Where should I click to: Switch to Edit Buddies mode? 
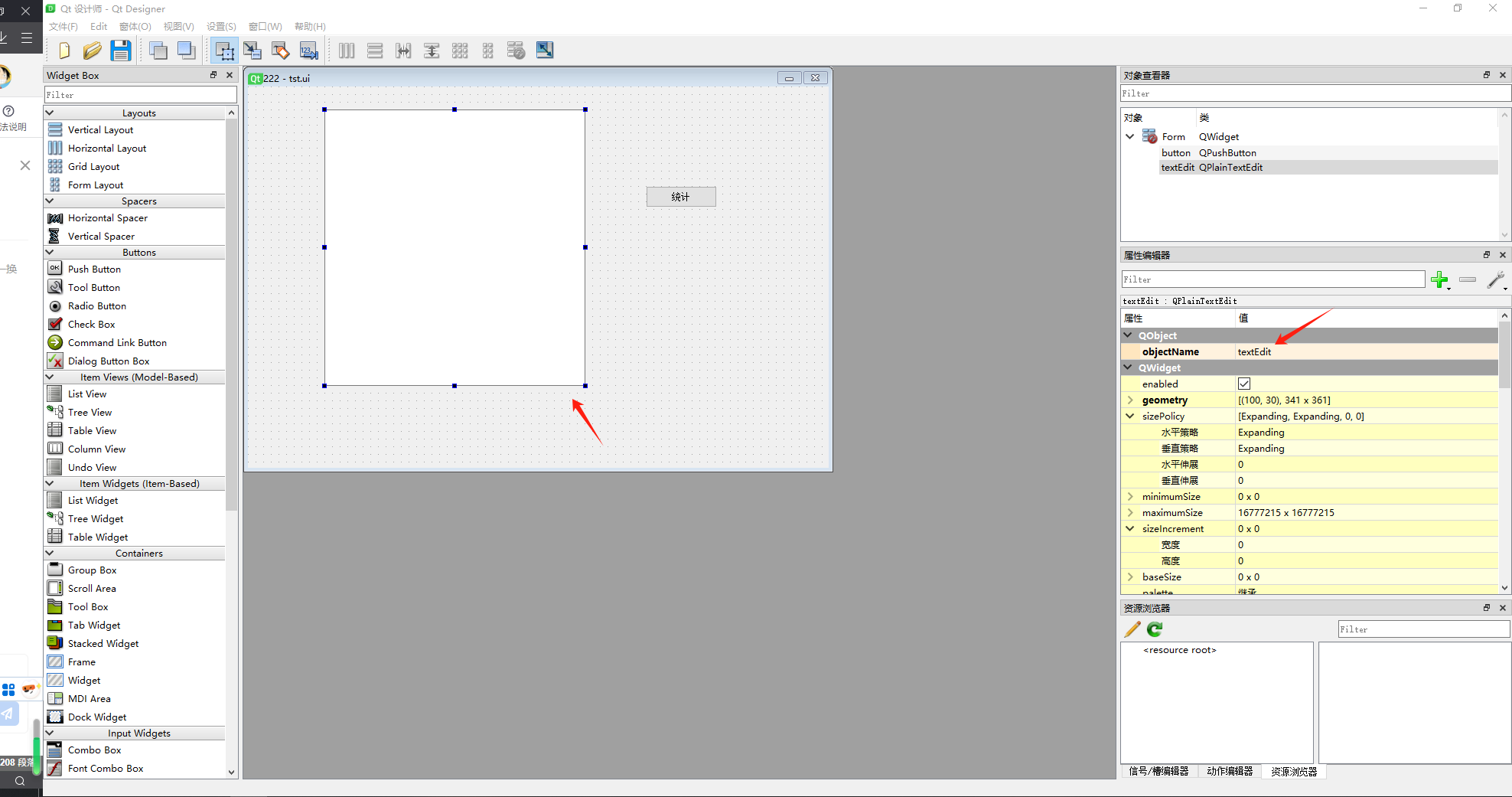coord(280,51)
